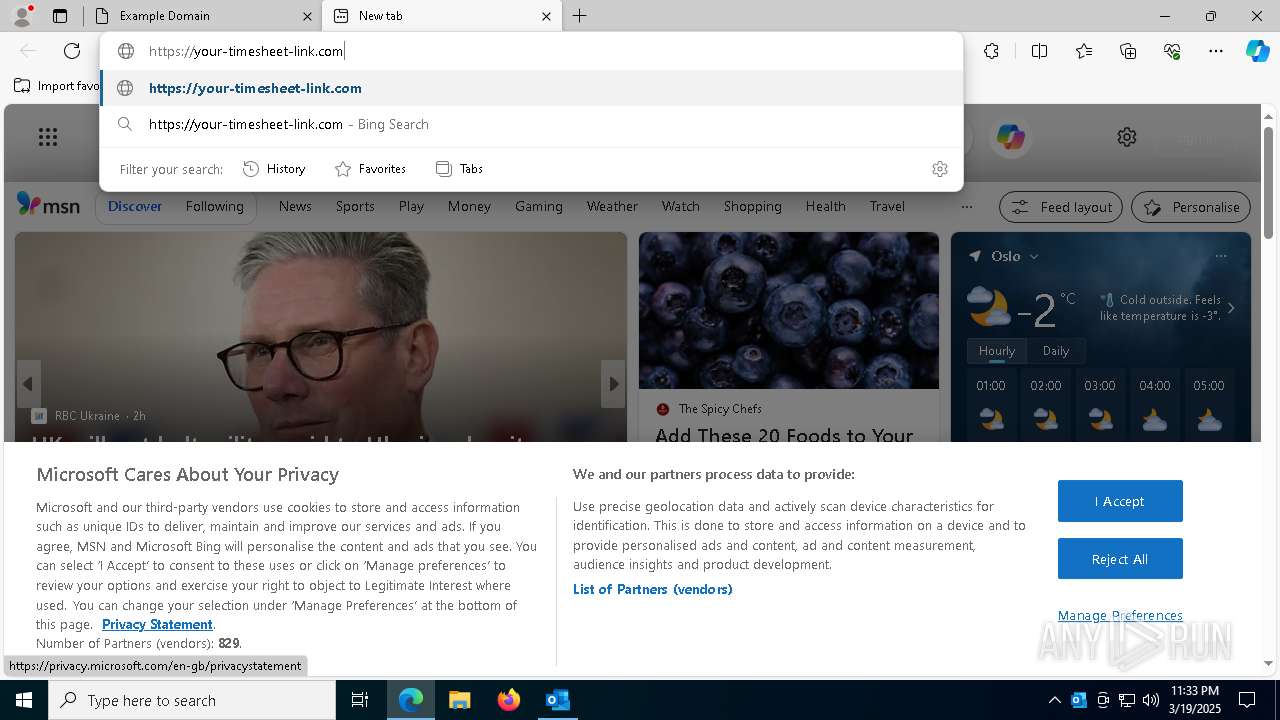Open MSN page settings gear
Image resolution: width=1280 pixels, height=720 pixels.
[1127, 137]
